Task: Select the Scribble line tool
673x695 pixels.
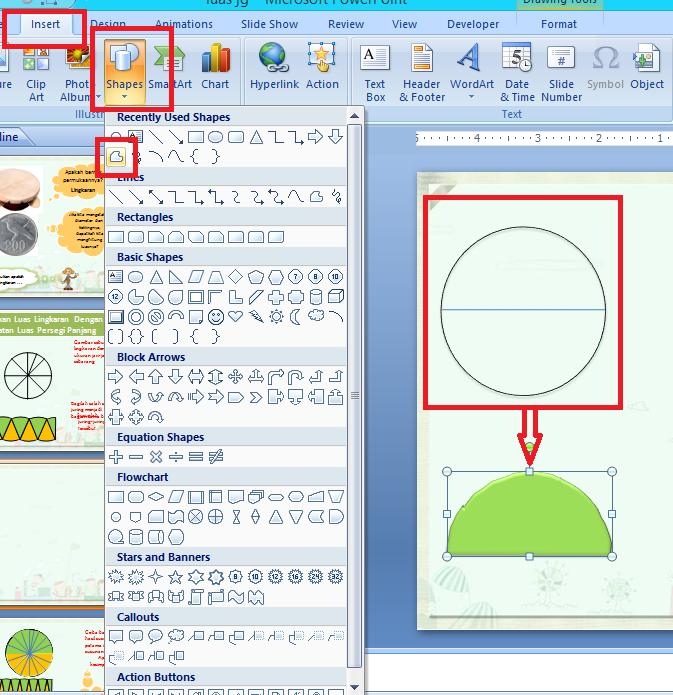Action: [336, 197]
